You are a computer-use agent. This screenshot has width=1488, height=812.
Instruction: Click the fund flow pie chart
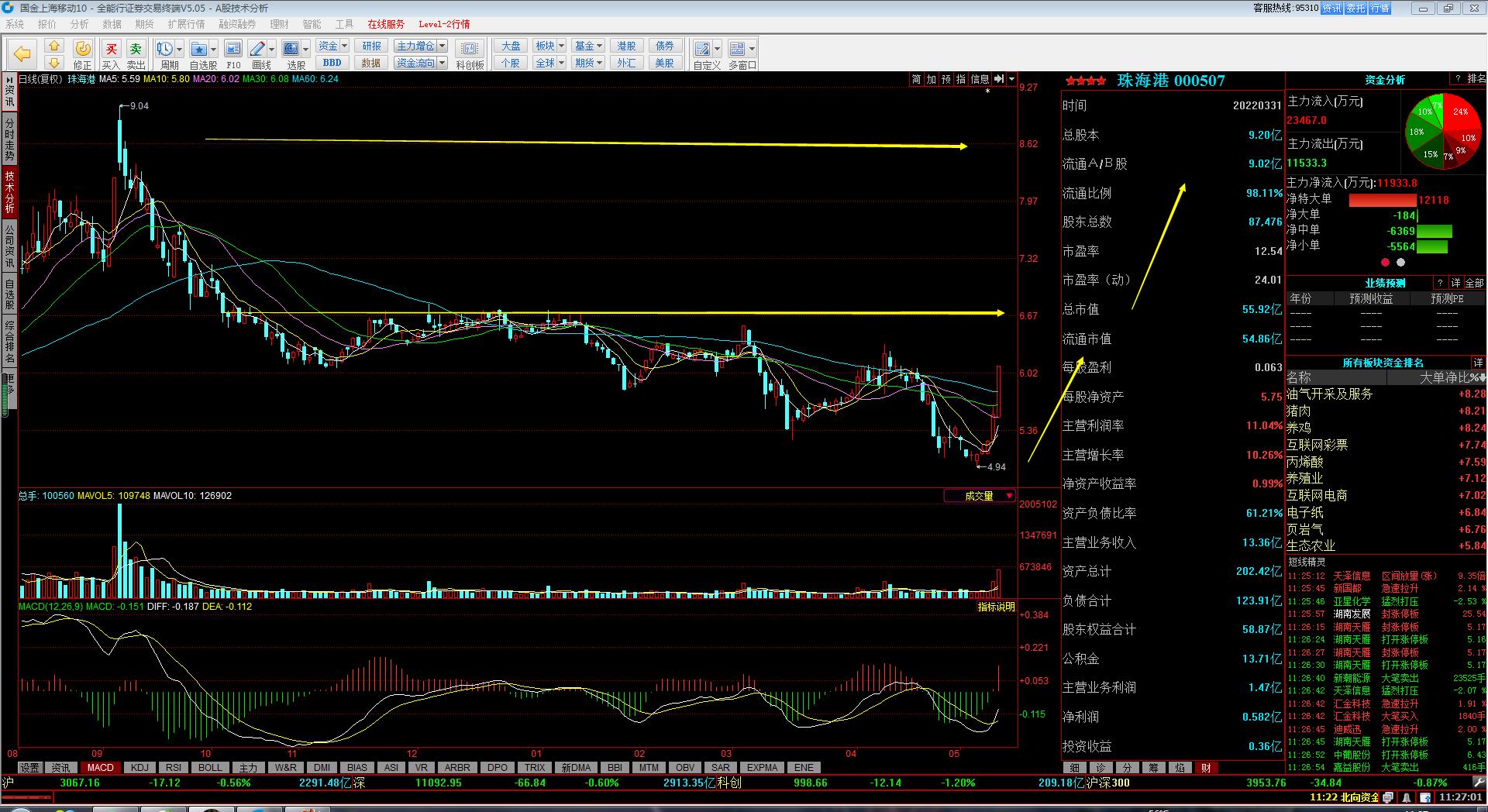point(1442,129)
